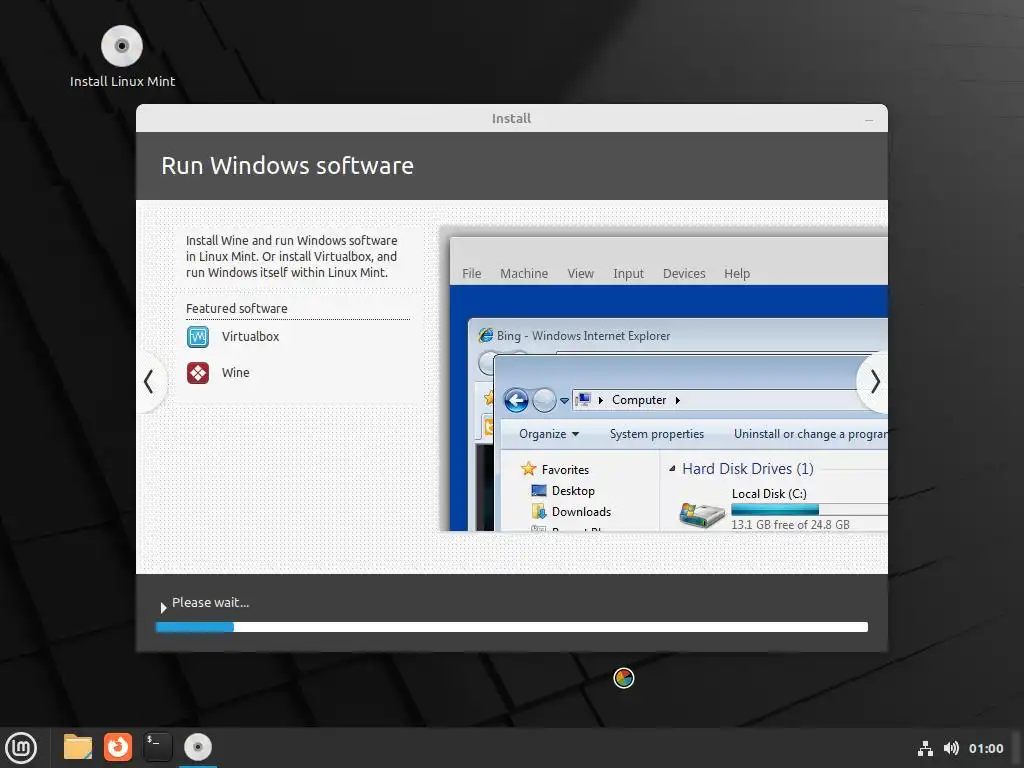Open the Terminal from the panel
1024x768 pixels.
[157, 747]
